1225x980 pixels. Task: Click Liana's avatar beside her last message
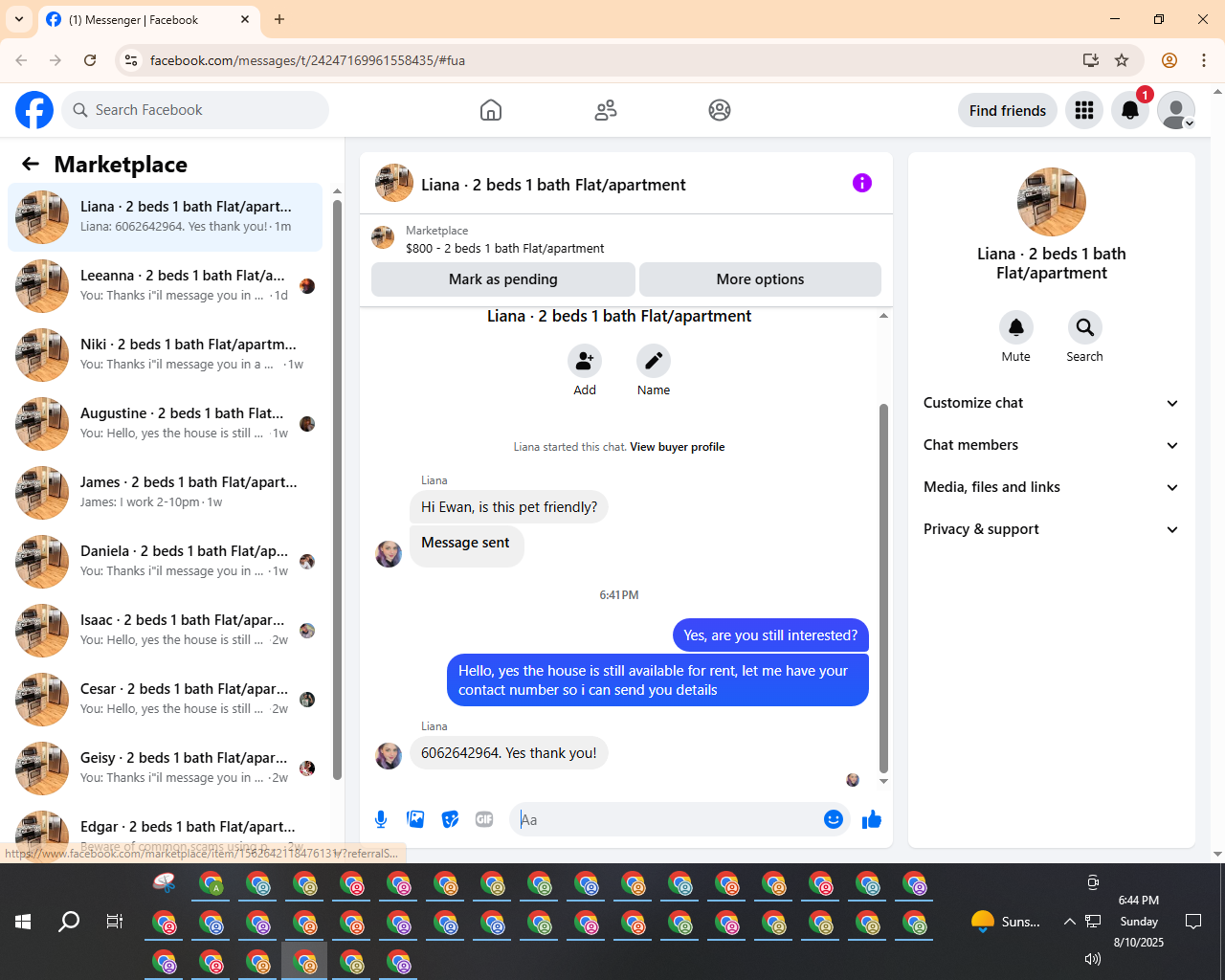[x=389, y=755]
